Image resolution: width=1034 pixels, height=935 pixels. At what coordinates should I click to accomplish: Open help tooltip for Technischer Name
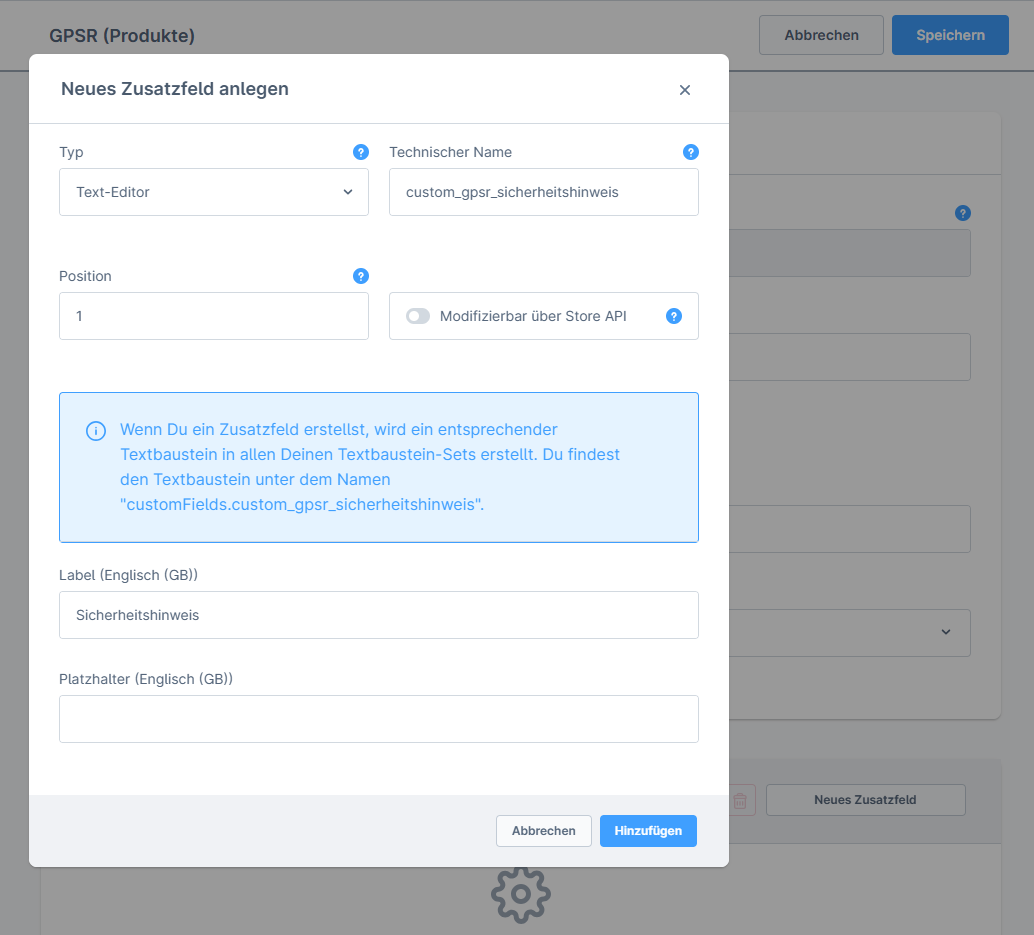point(690,152)
